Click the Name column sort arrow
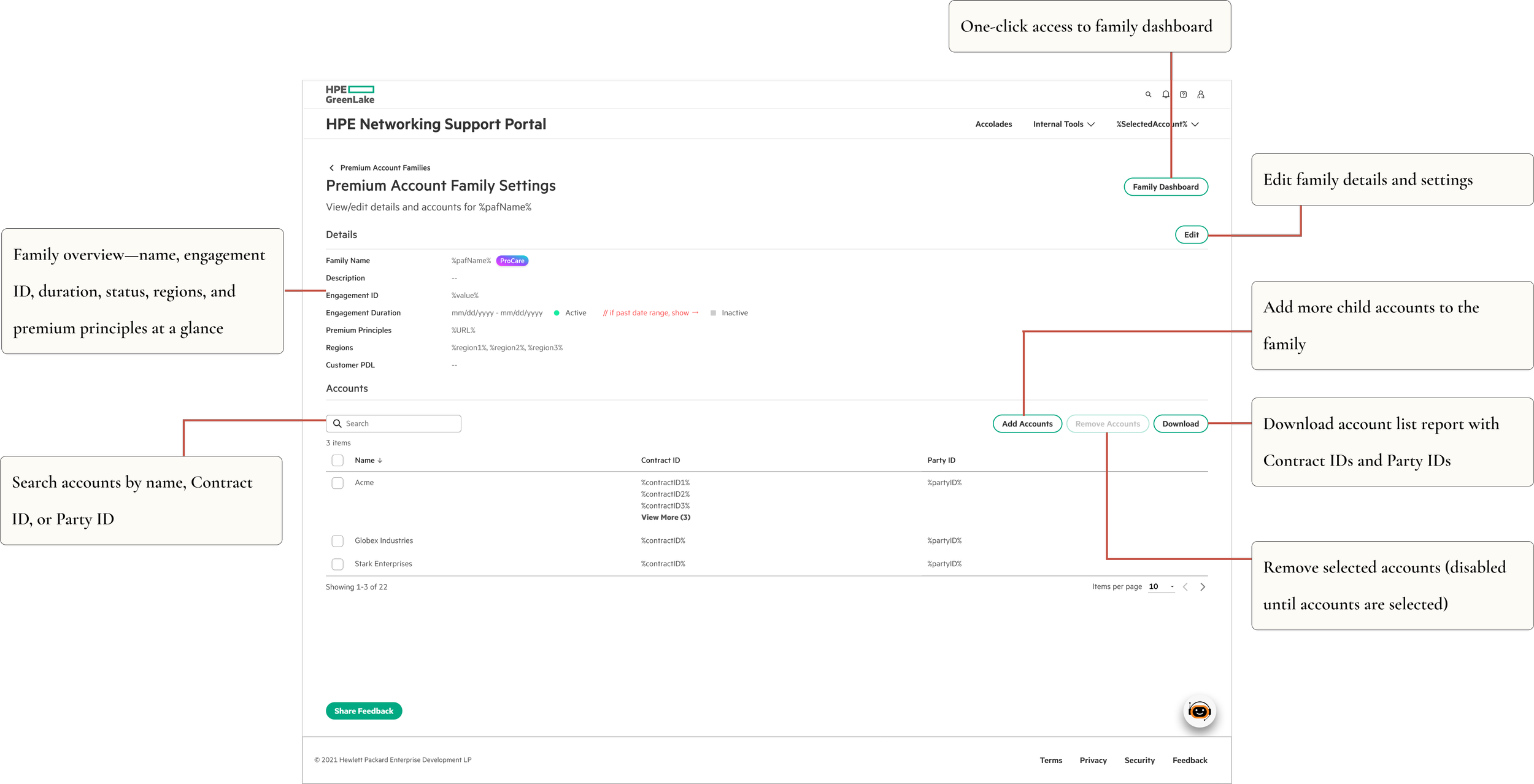Image resolution: width=1534 pixels, height=784 pixels. click(x=380, y=461)
